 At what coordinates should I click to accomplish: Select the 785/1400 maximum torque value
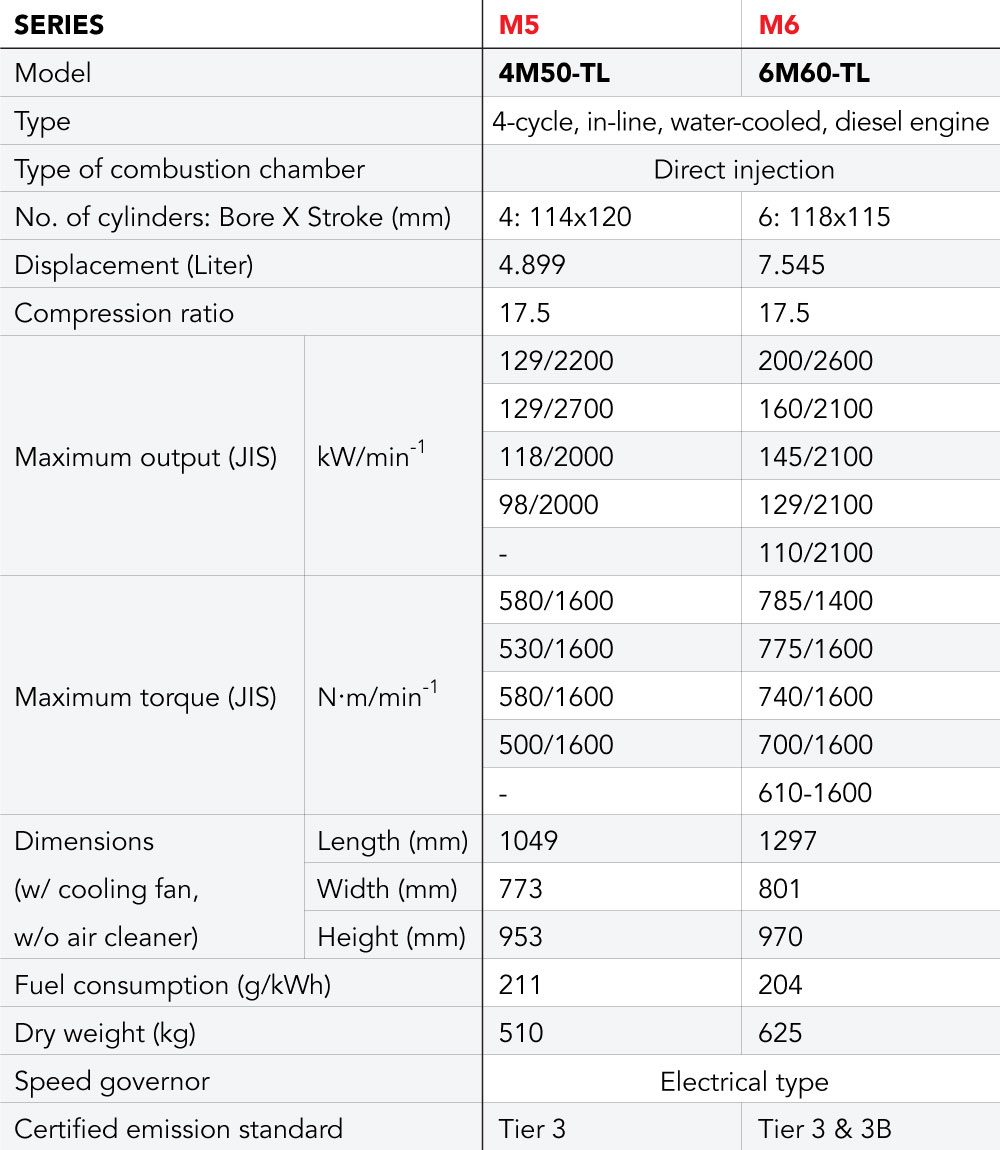click(815, 601)
